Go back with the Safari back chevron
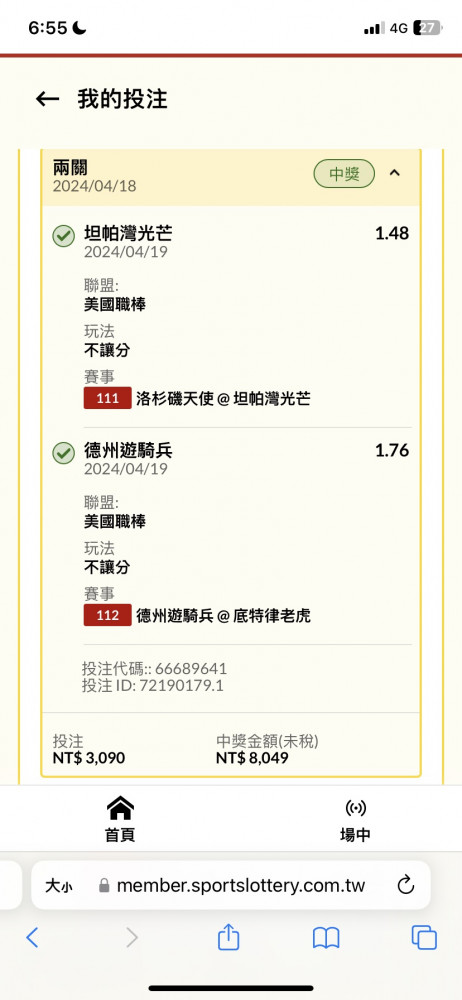The image size is (462, 1000). click(x=33, y=938)
